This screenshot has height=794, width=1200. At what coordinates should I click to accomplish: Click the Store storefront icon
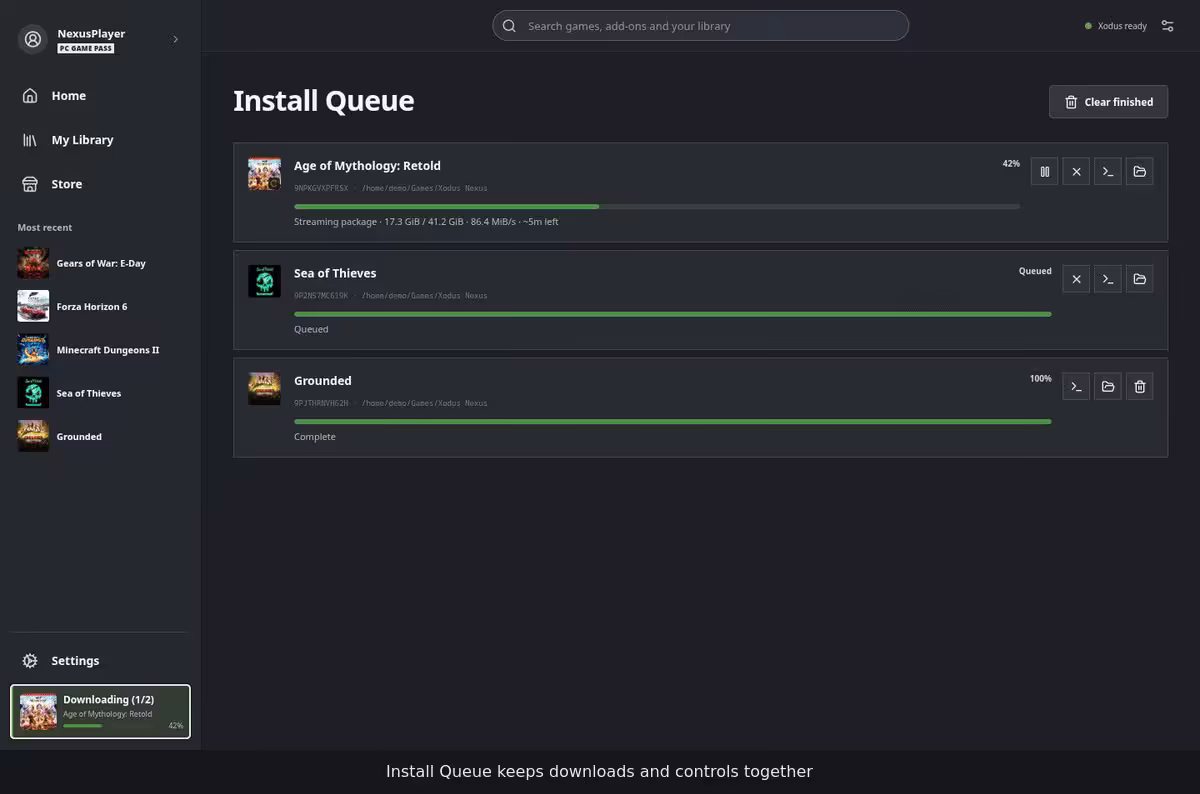30,184
